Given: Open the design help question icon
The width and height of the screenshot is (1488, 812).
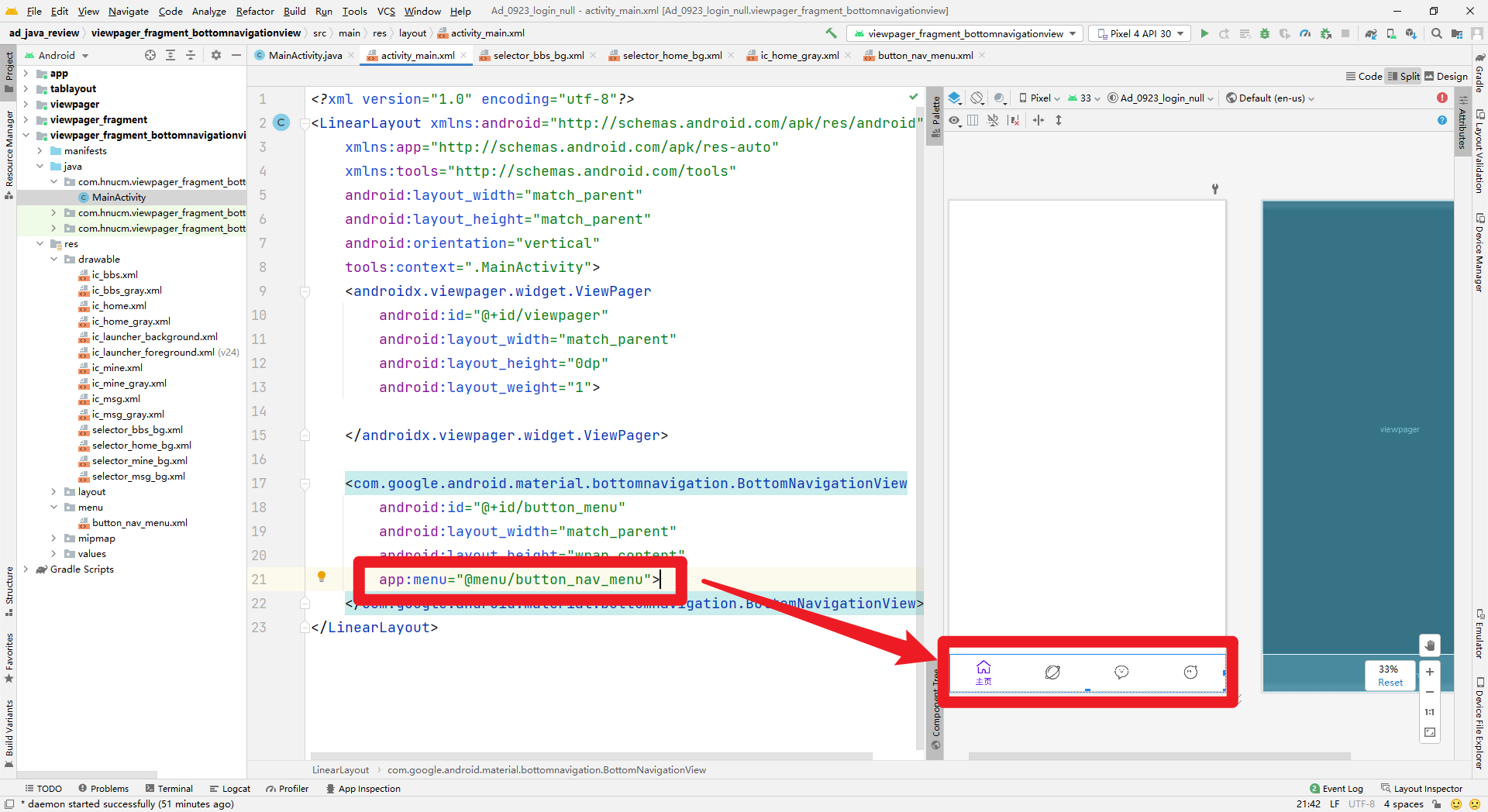Looking at the screenshot, I should [x=1442, y=120].
